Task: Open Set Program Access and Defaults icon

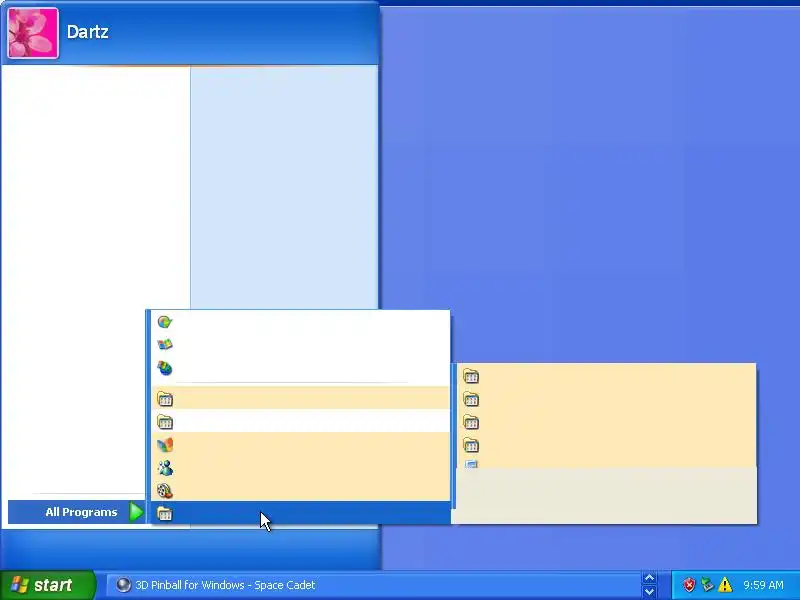Action: (x=165, y=322)
